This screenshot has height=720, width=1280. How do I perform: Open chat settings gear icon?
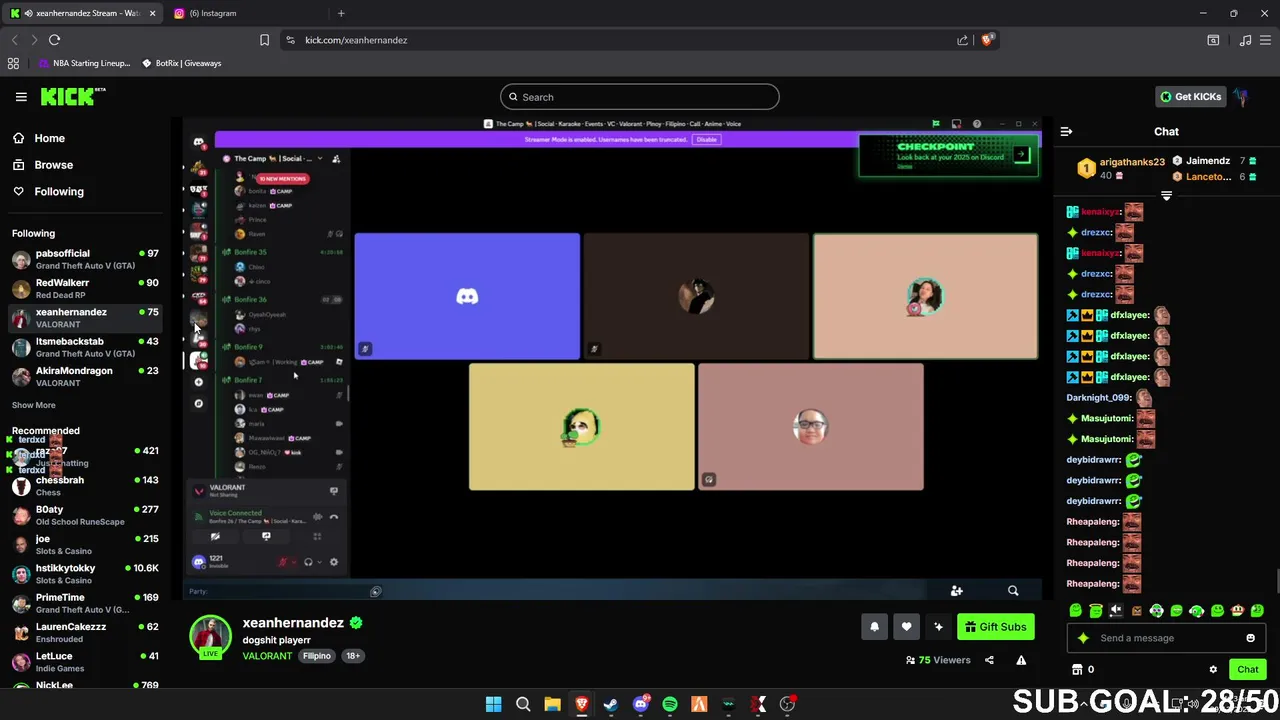[1213, 670]
